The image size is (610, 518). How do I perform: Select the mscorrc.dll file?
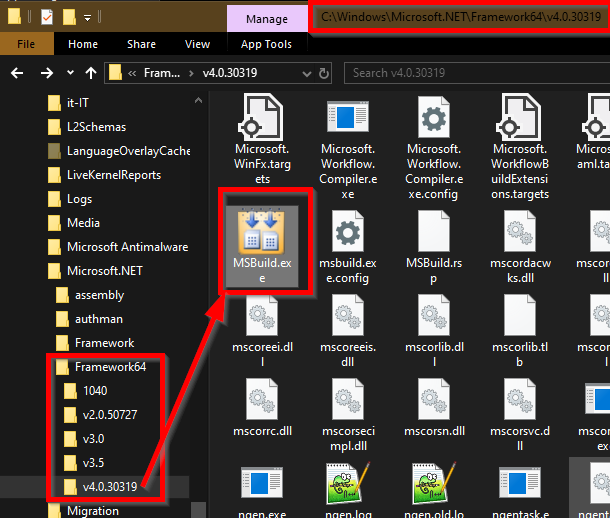(x=262, y=408)
